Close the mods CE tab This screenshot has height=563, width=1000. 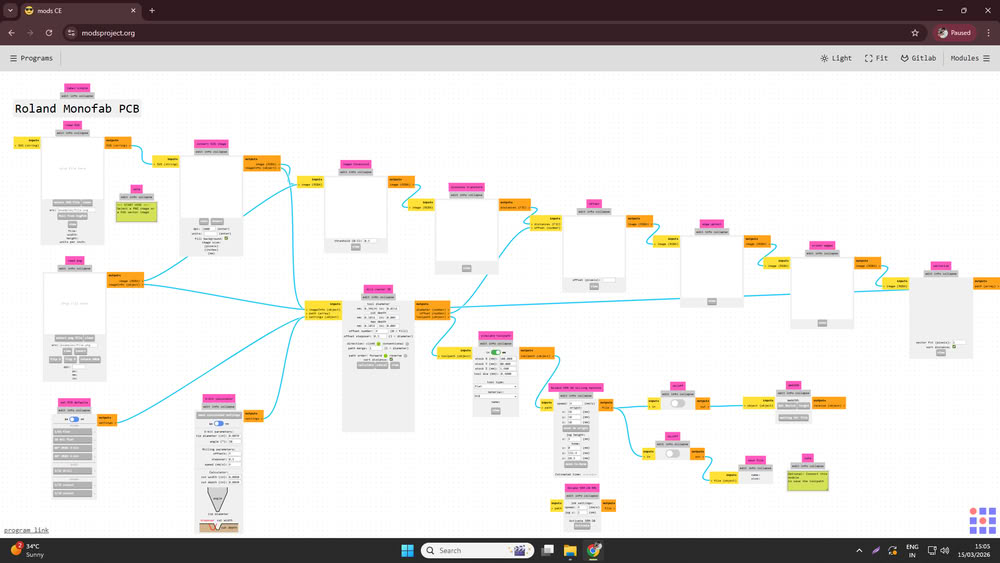133,11
